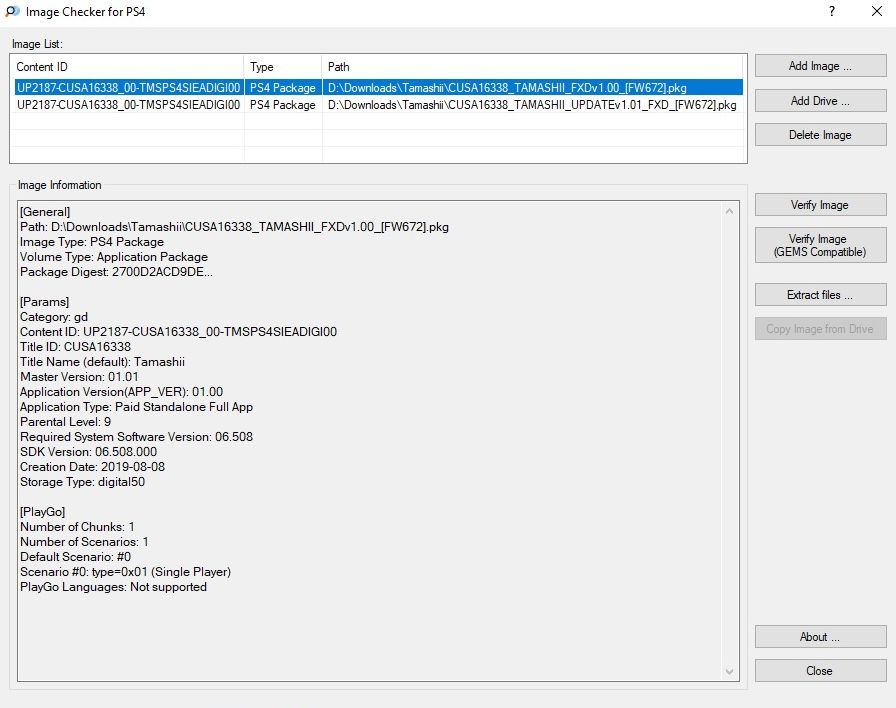Click Content ID cell of first row
Viewport: 896px width, 708px height.
coord(129,87)
